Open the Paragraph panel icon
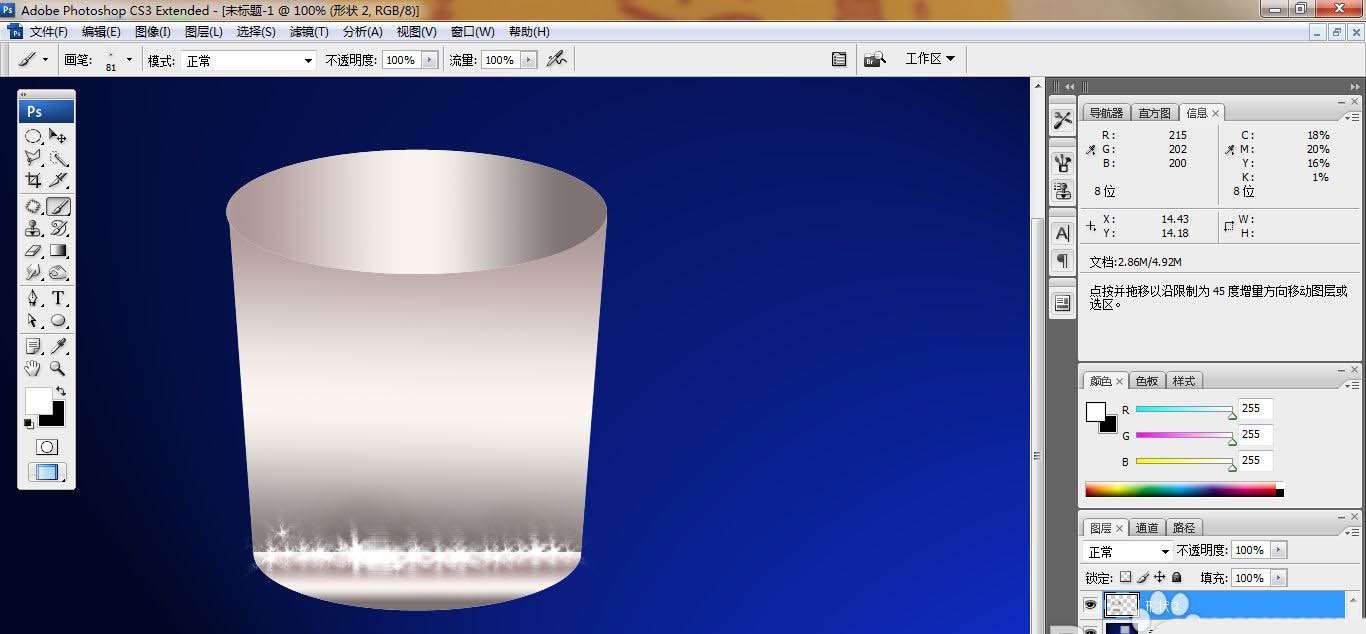The height and width of the screenshot is (634, 1366). 1062,260
